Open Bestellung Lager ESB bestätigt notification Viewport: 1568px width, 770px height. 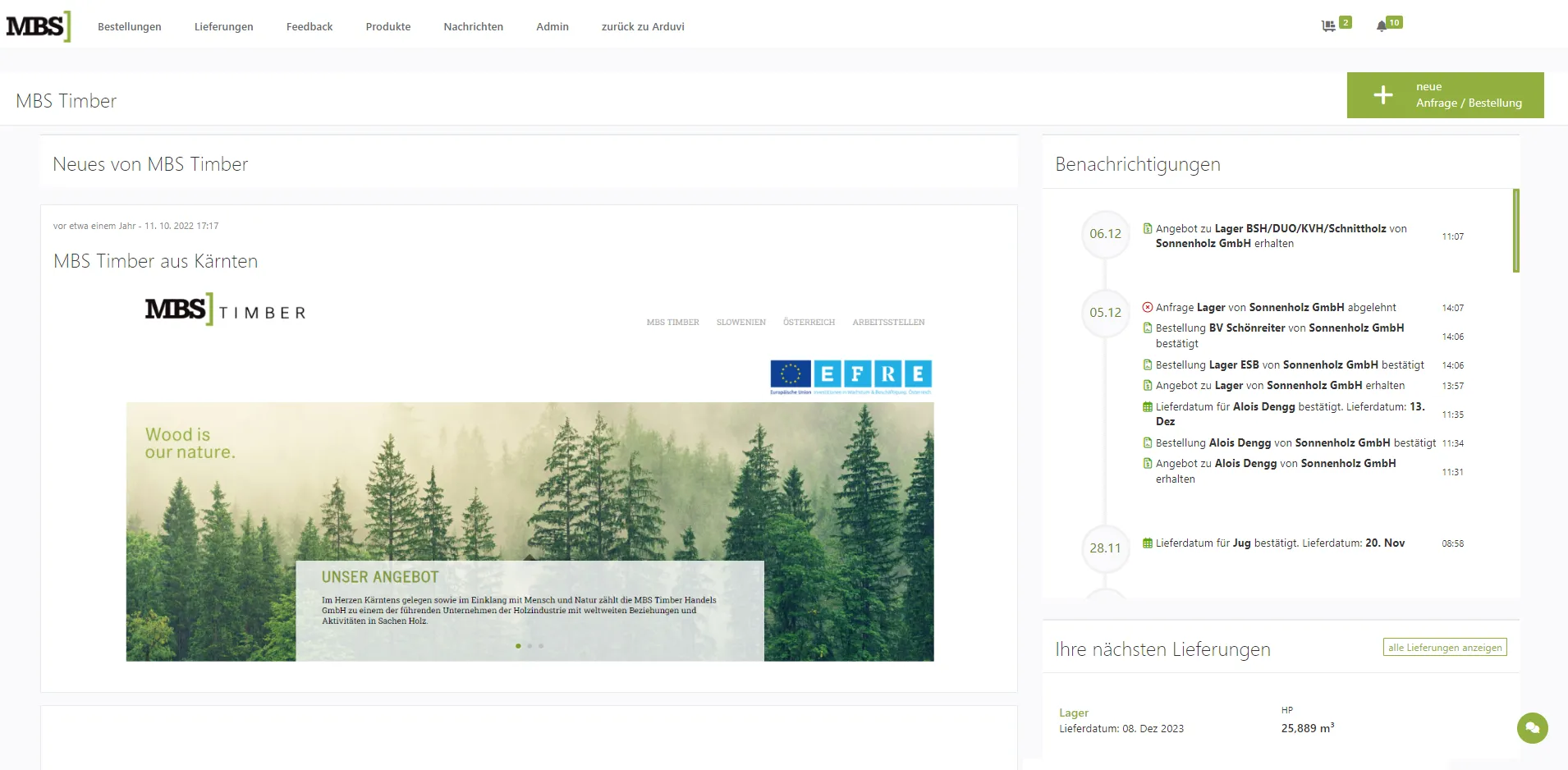pos(1290,365)
